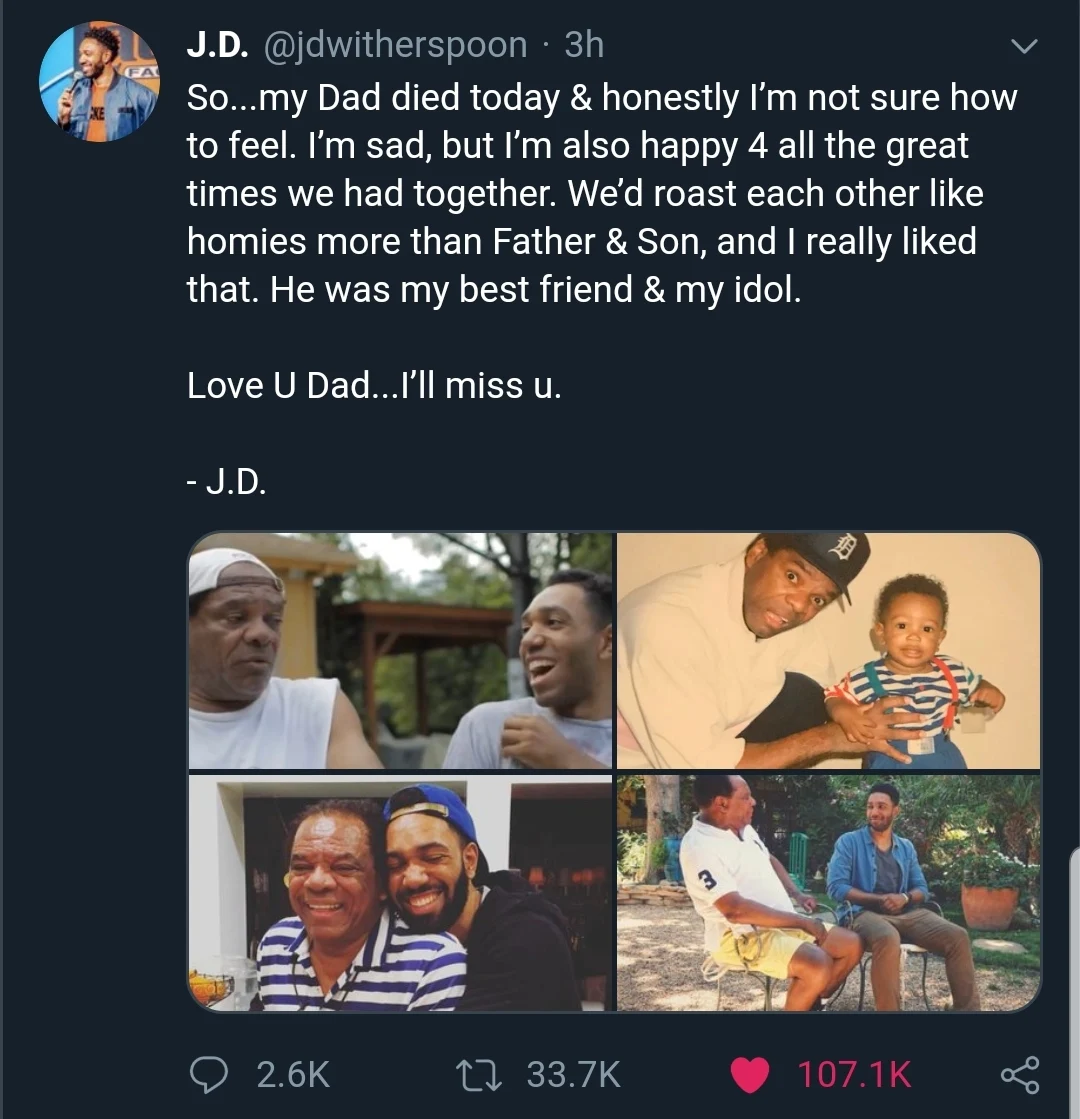Viewport: 1080px width, 1119px height.
Task: Unlike the tweet via the red heart
Action: pos(751,1074)
